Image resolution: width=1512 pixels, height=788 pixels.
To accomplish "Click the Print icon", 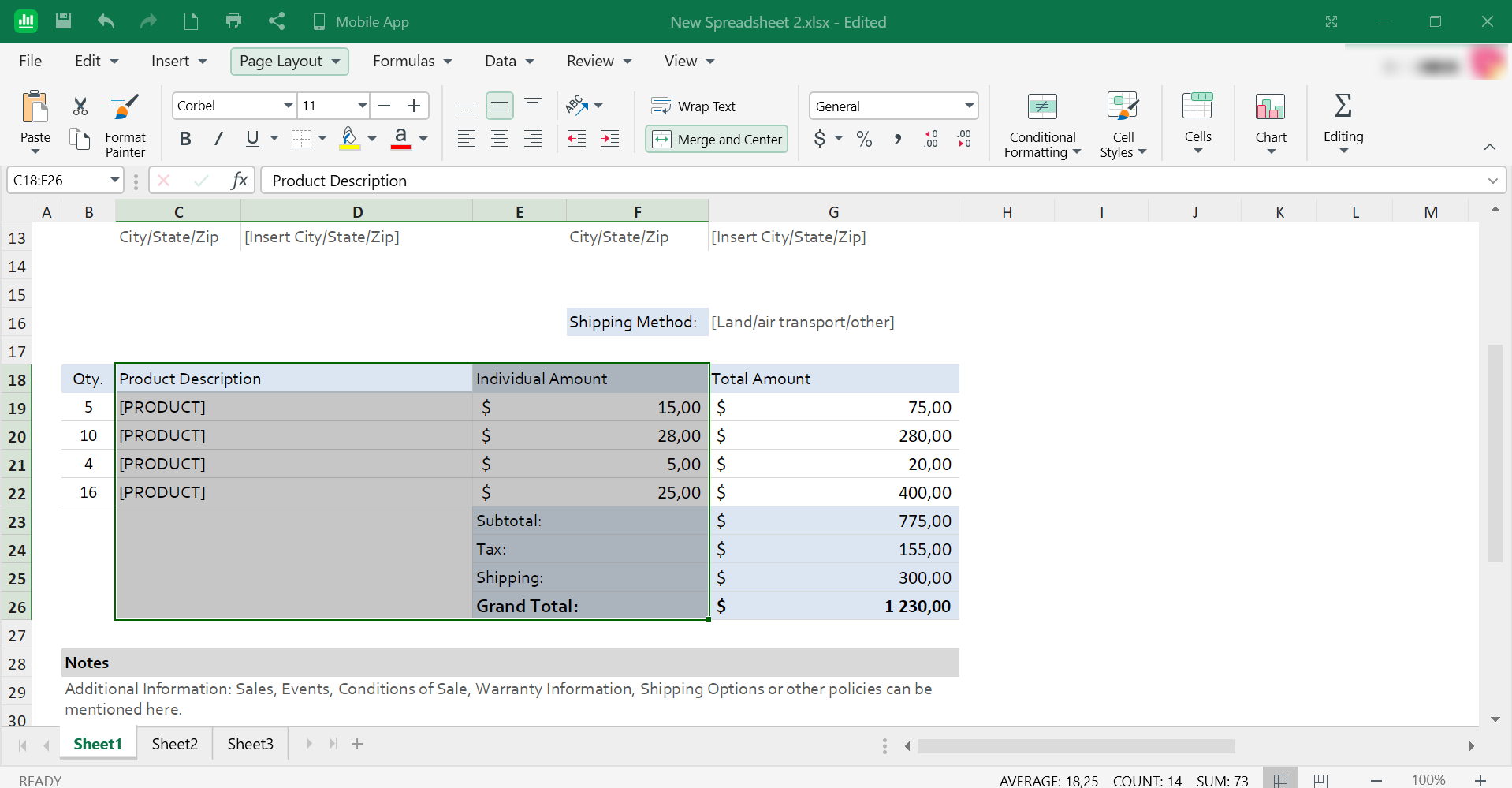I will tap(233, 21).
